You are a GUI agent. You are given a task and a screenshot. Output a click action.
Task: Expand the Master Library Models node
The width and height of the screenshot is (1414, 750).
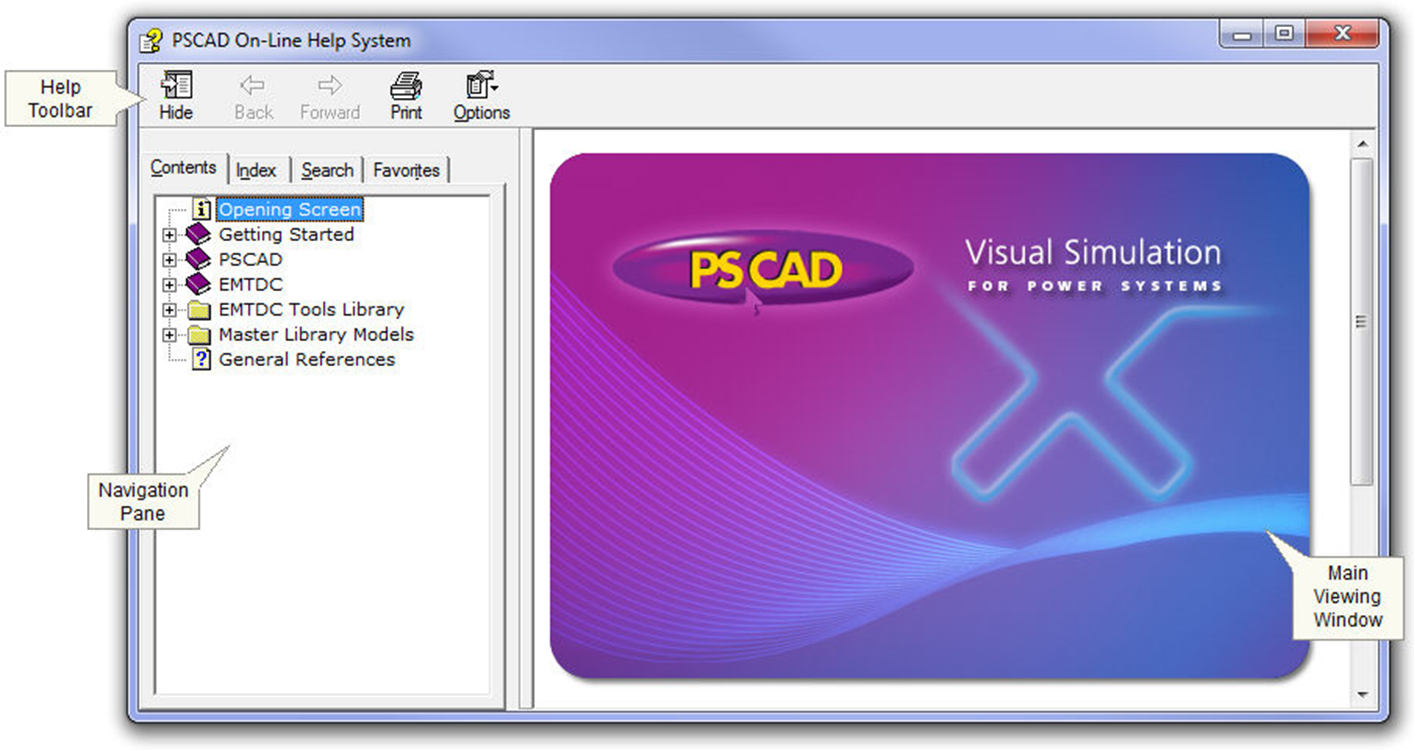169,335
